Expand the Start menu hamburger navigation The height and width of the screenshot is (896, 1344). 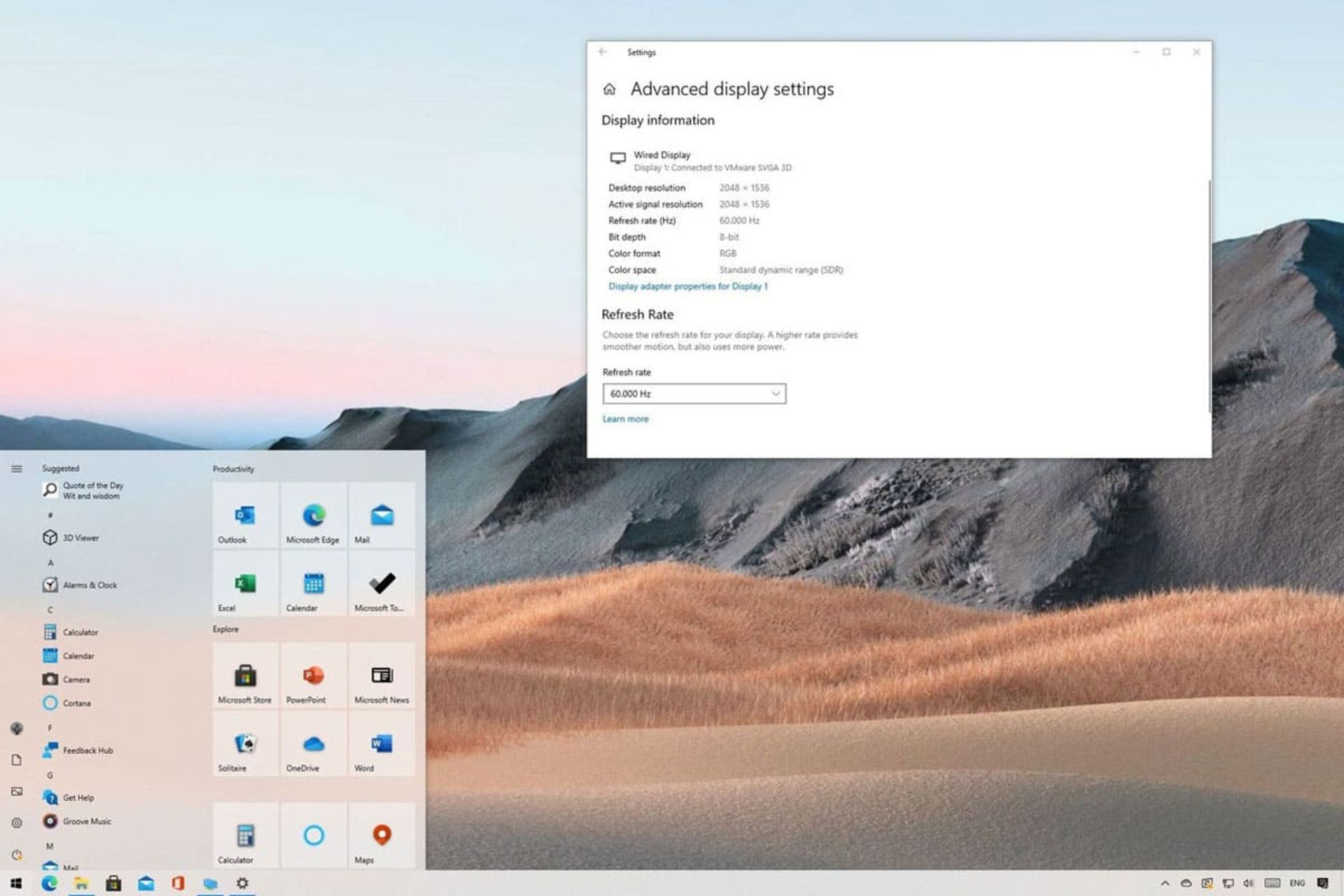pos(17,468)
